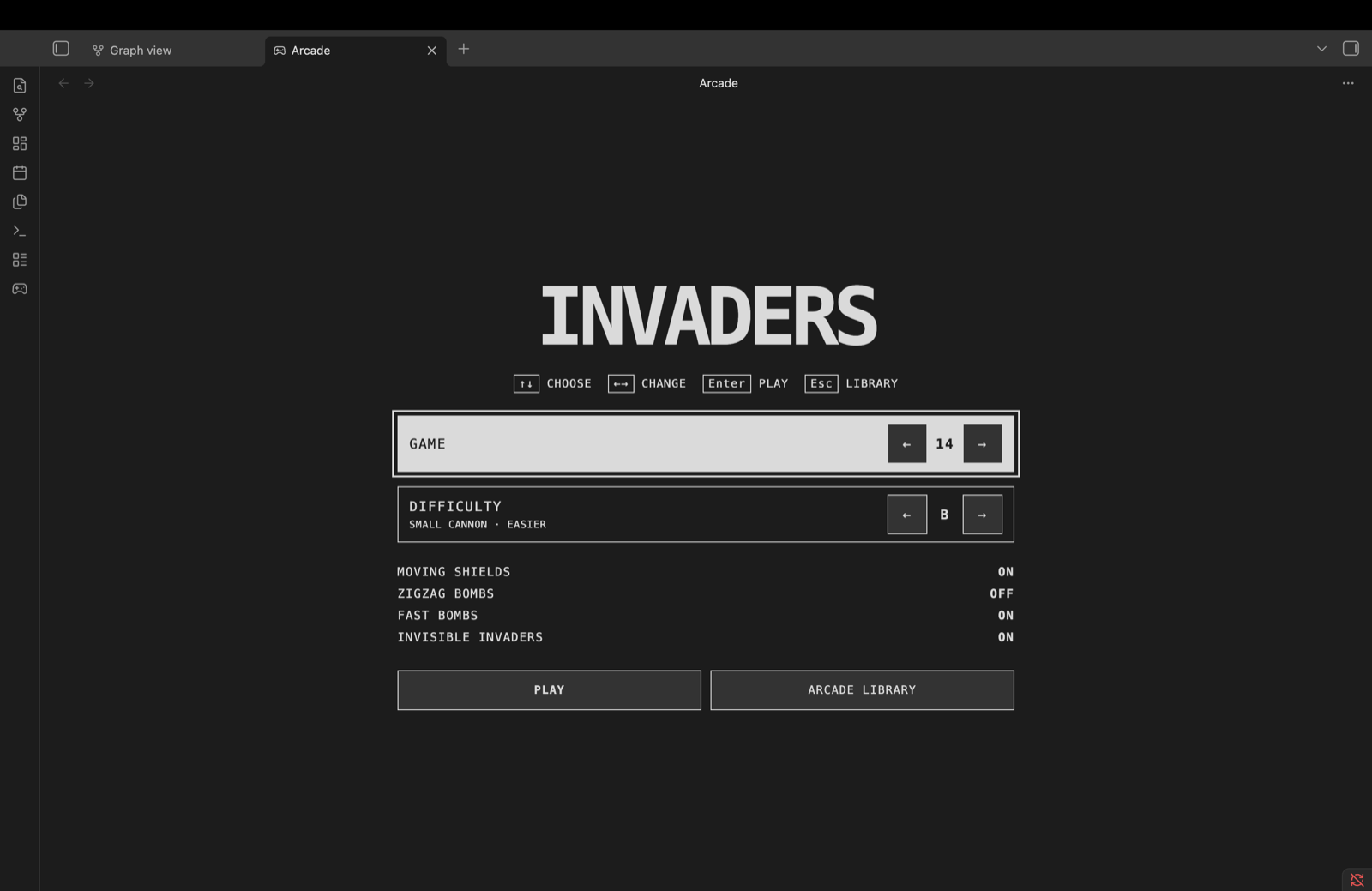Click the OFF value for Zigzag Bombs

pyautogui.click(x=1002, y=593)
